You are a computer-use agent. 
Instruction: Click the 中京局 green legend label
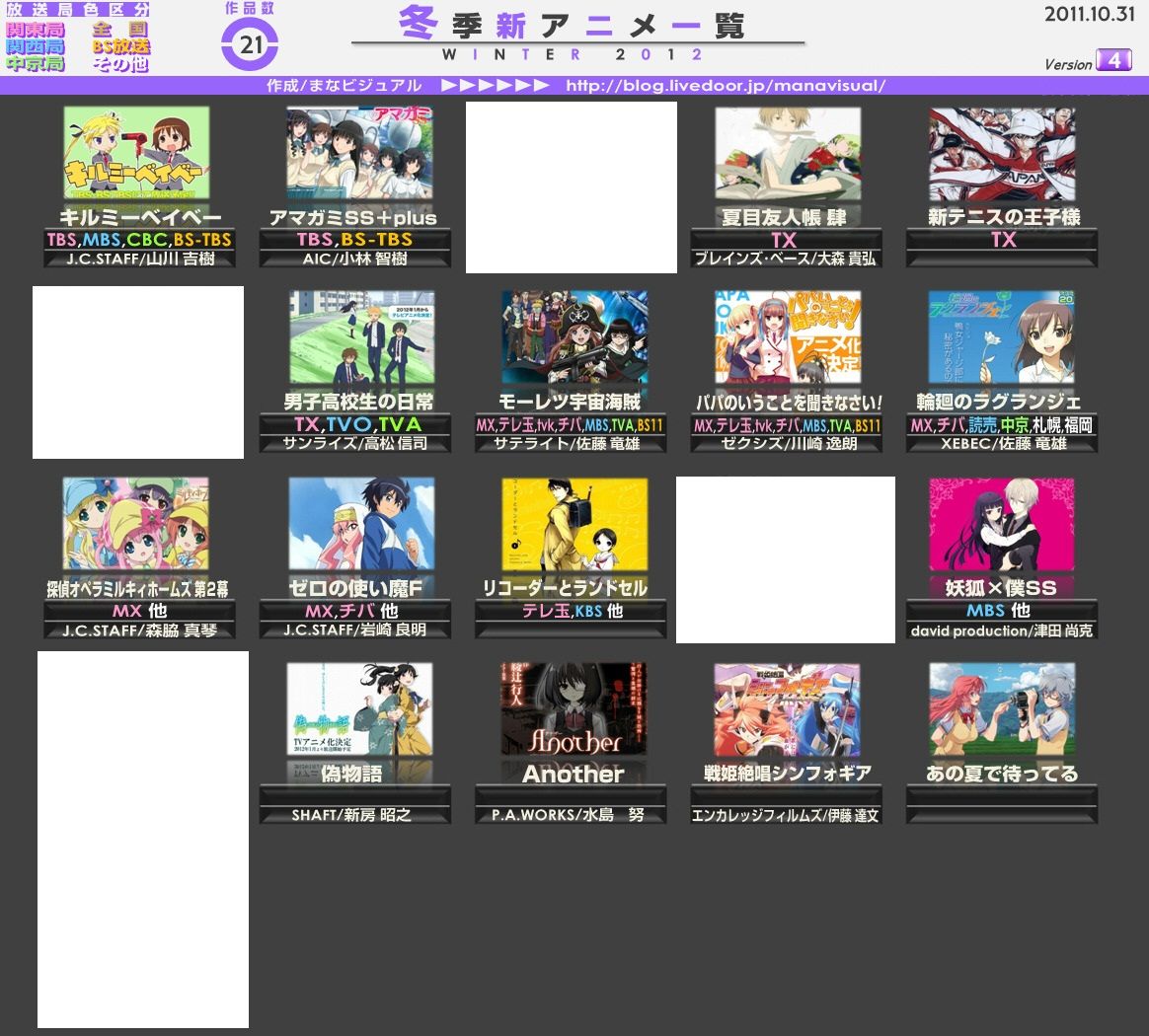36,64
